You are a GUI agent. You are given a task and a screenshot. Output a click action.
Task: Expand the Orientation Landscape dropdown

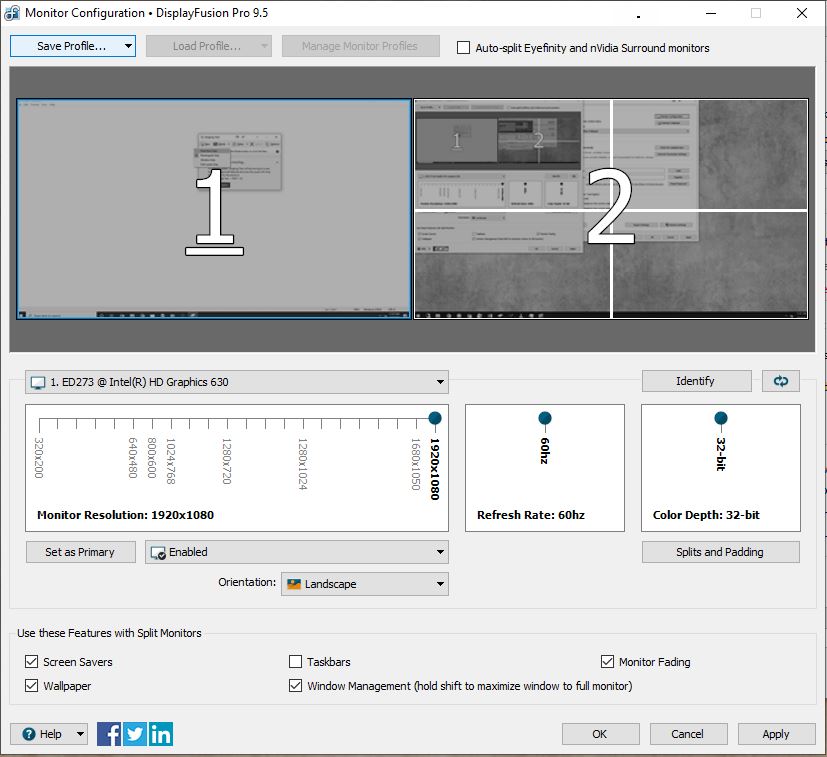(x=440, y=584)
